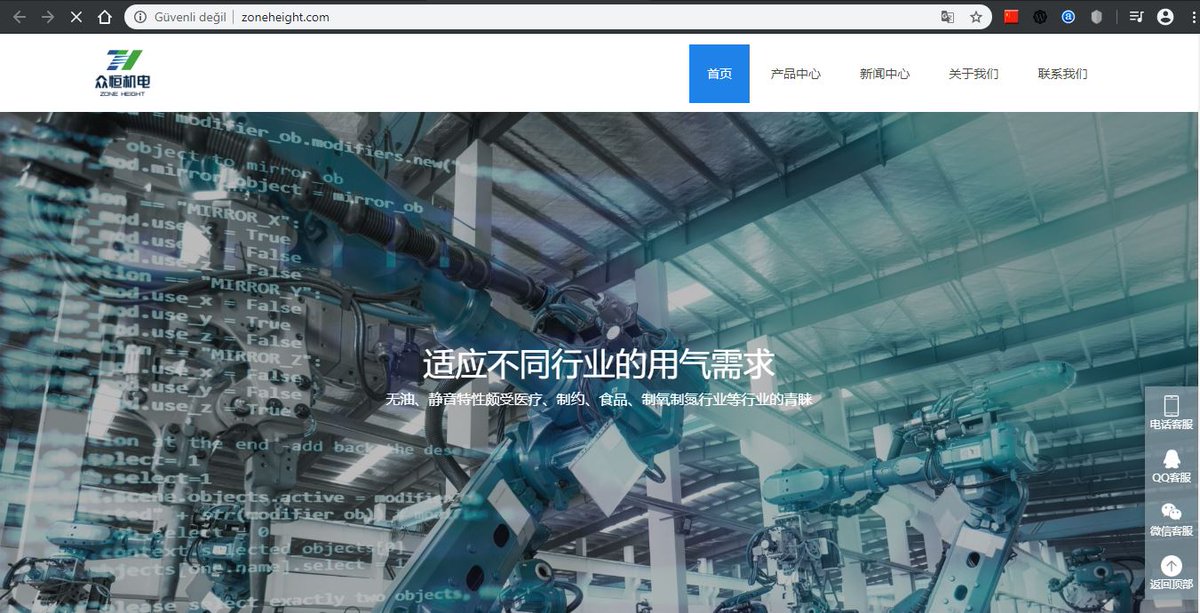The width and height of the screenshot is (1200, 613).
Task: Translate this page using the translate icon
Action: (947, 17)
